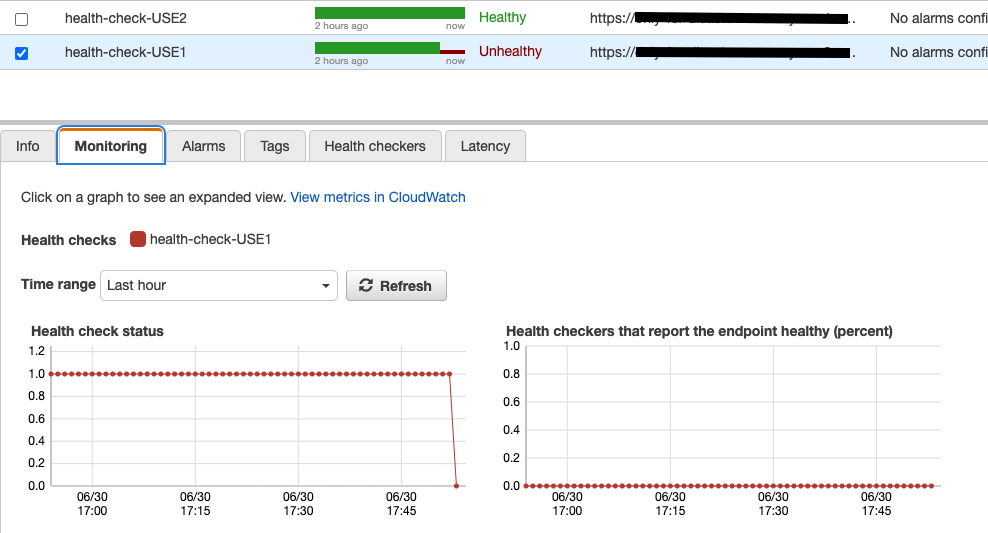The image size is (988, 533).
Task: Open View metrics in CloudWatch link
Action: pos(378,197)
